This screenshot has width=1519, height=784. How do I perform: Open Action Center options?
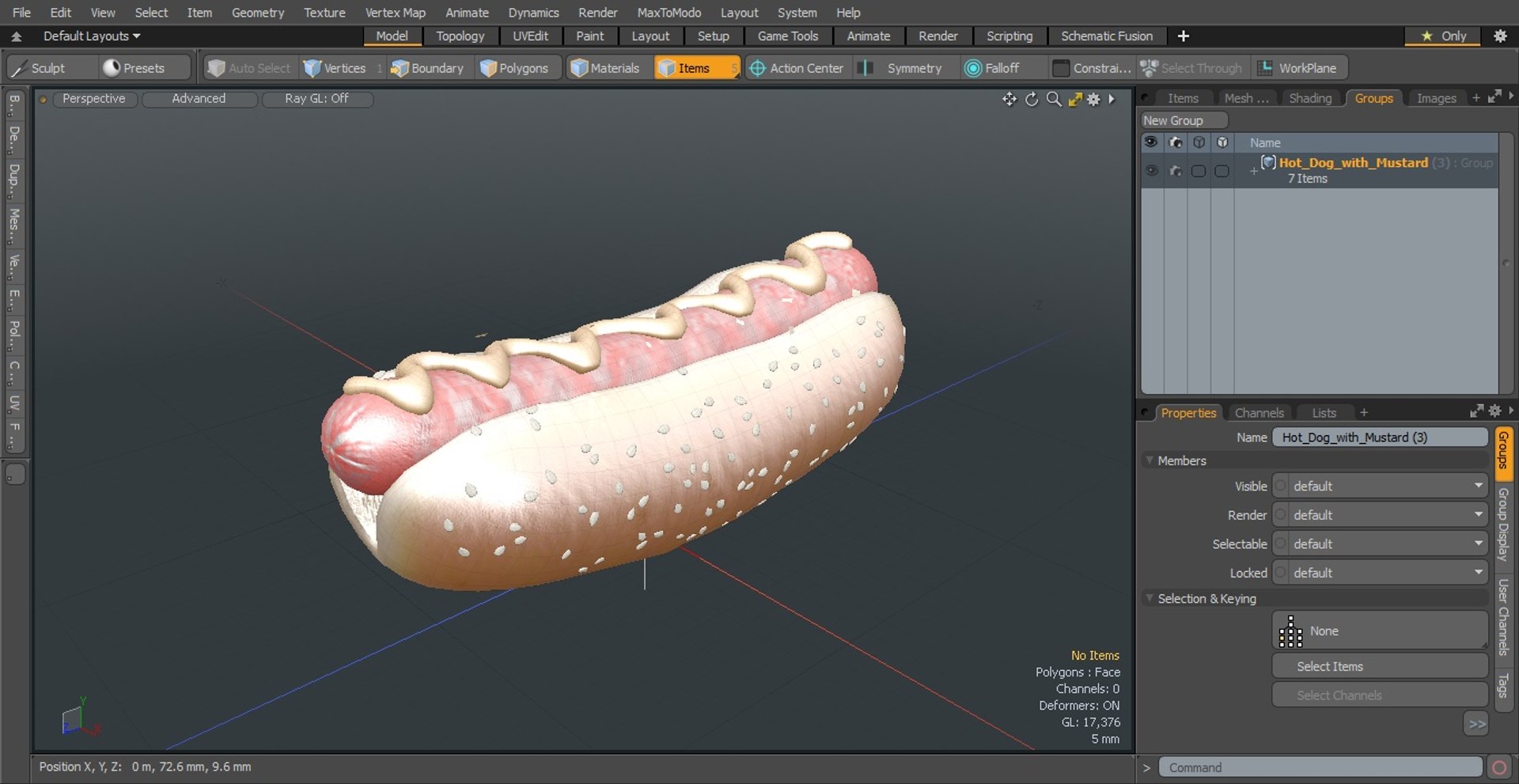pos(797,68)
